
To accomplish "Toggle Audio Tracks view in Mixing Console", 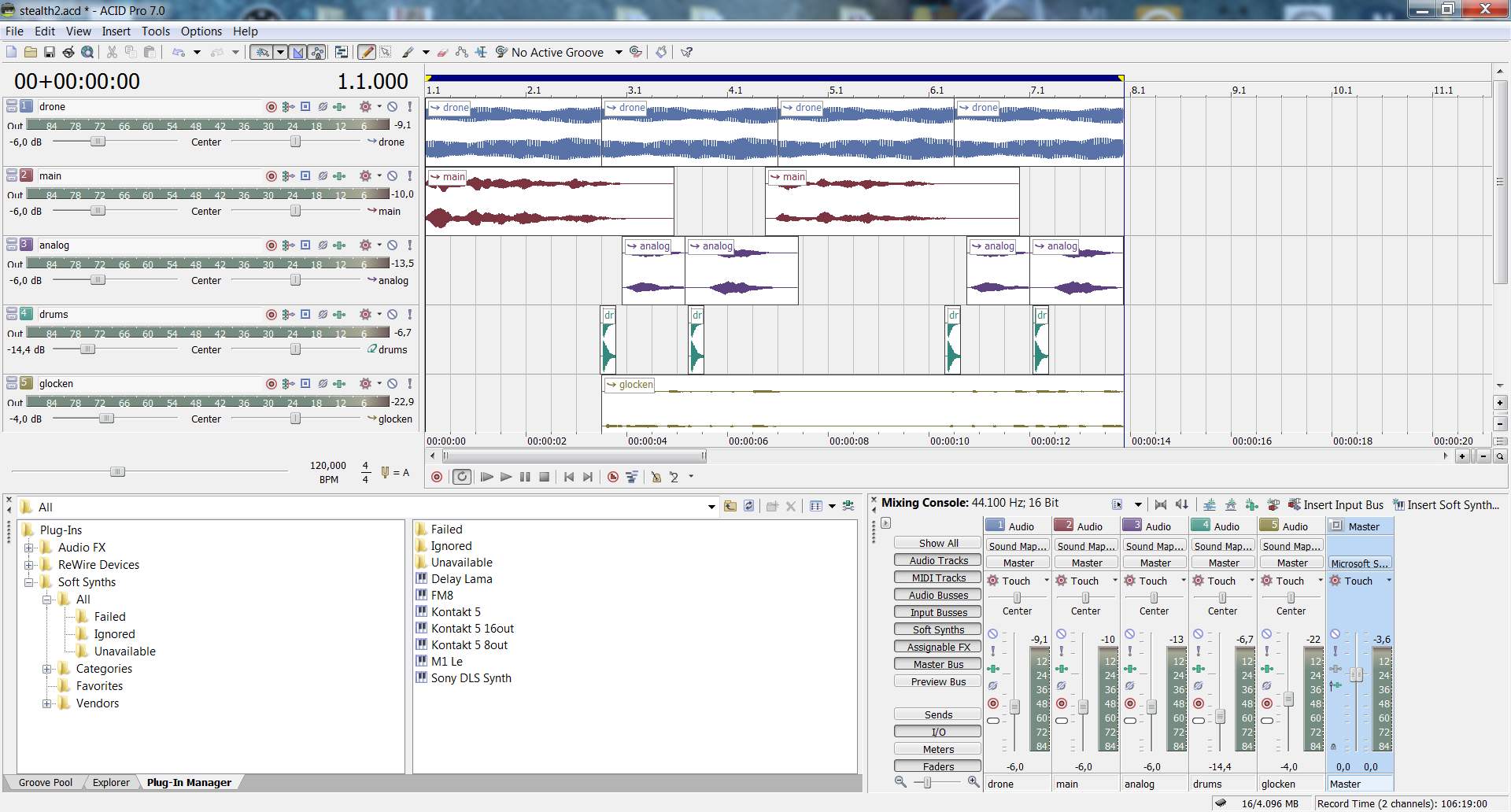I will click(x=938, y=560).
